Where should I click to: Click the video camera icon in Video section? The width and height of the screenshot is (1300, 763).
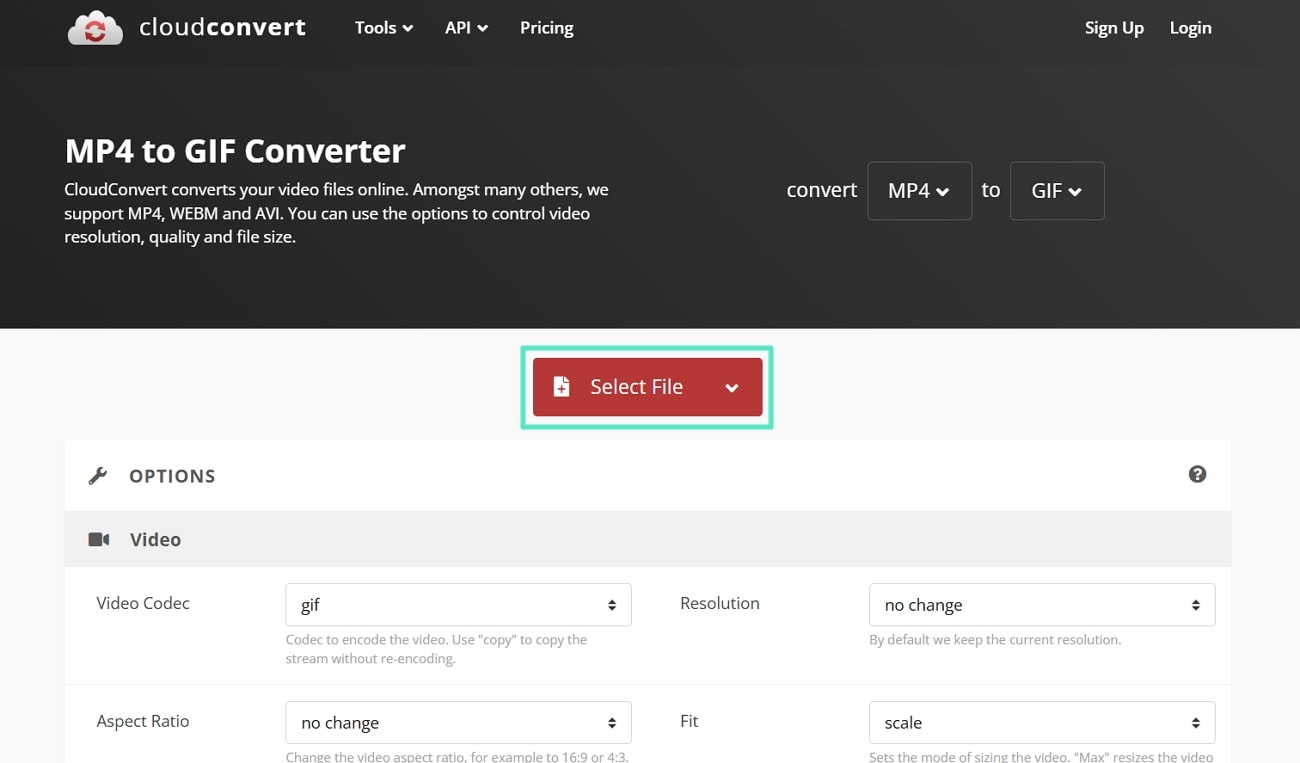pyautogui.click(x=99, y=539)
